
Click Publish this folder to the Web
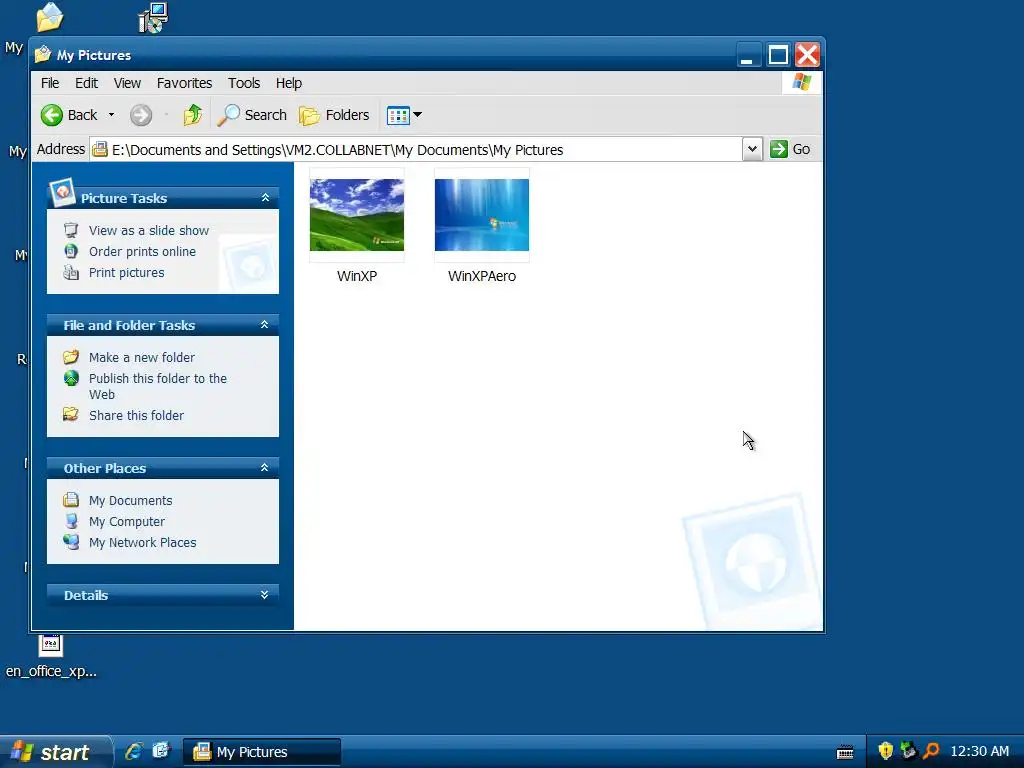158,386
